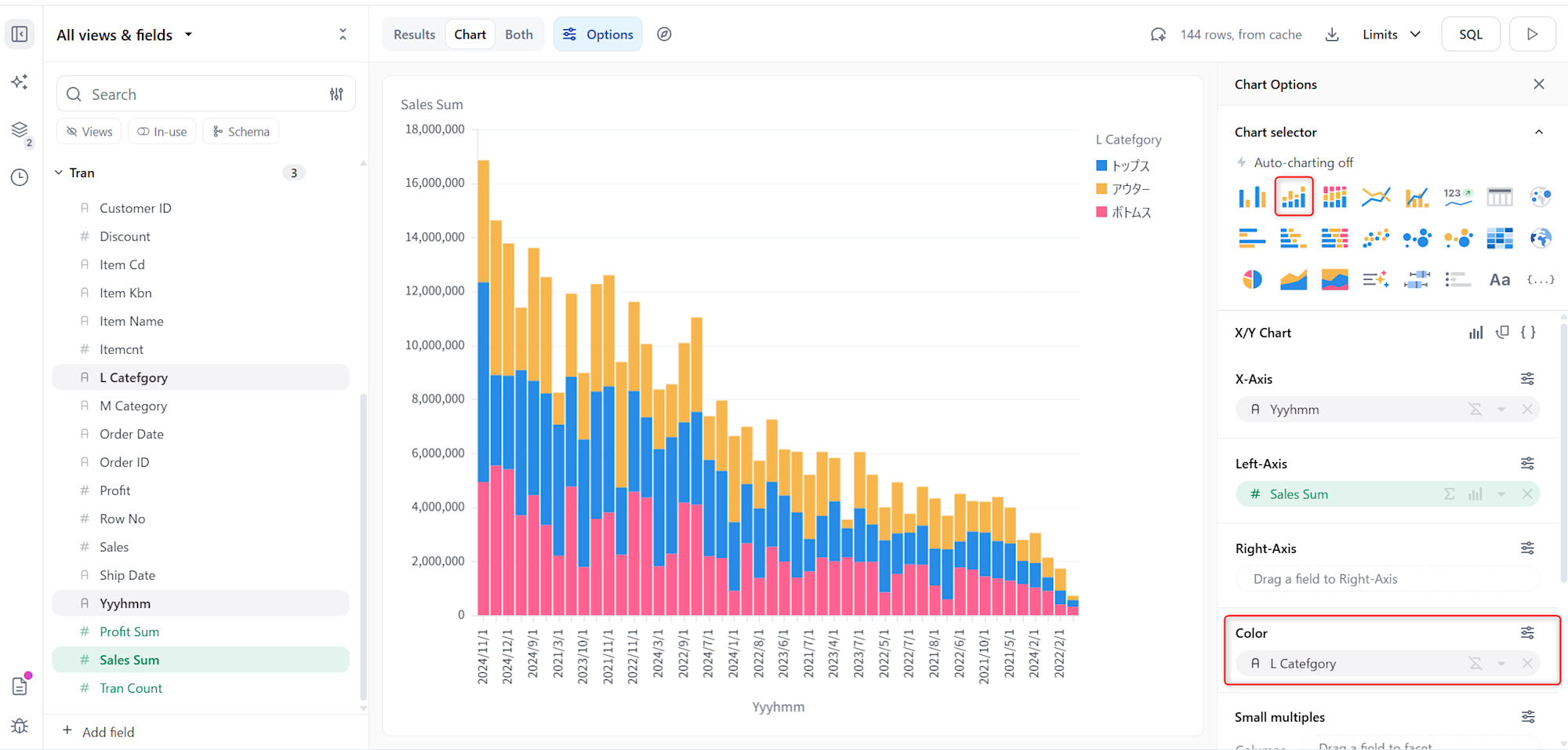Click the blue トップス legend swatch
The image size is (1568, 750).
[x=1102, y=166]
